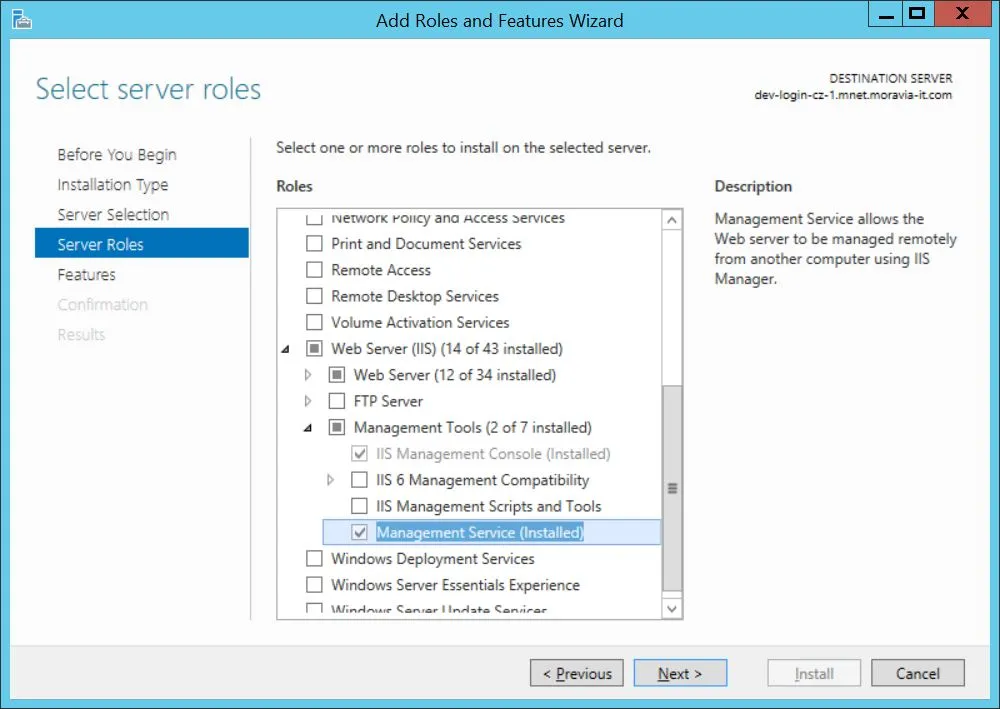Select the Windows Deployment Services checkbox
1000x709 pixels.
(x=314, y=559)
